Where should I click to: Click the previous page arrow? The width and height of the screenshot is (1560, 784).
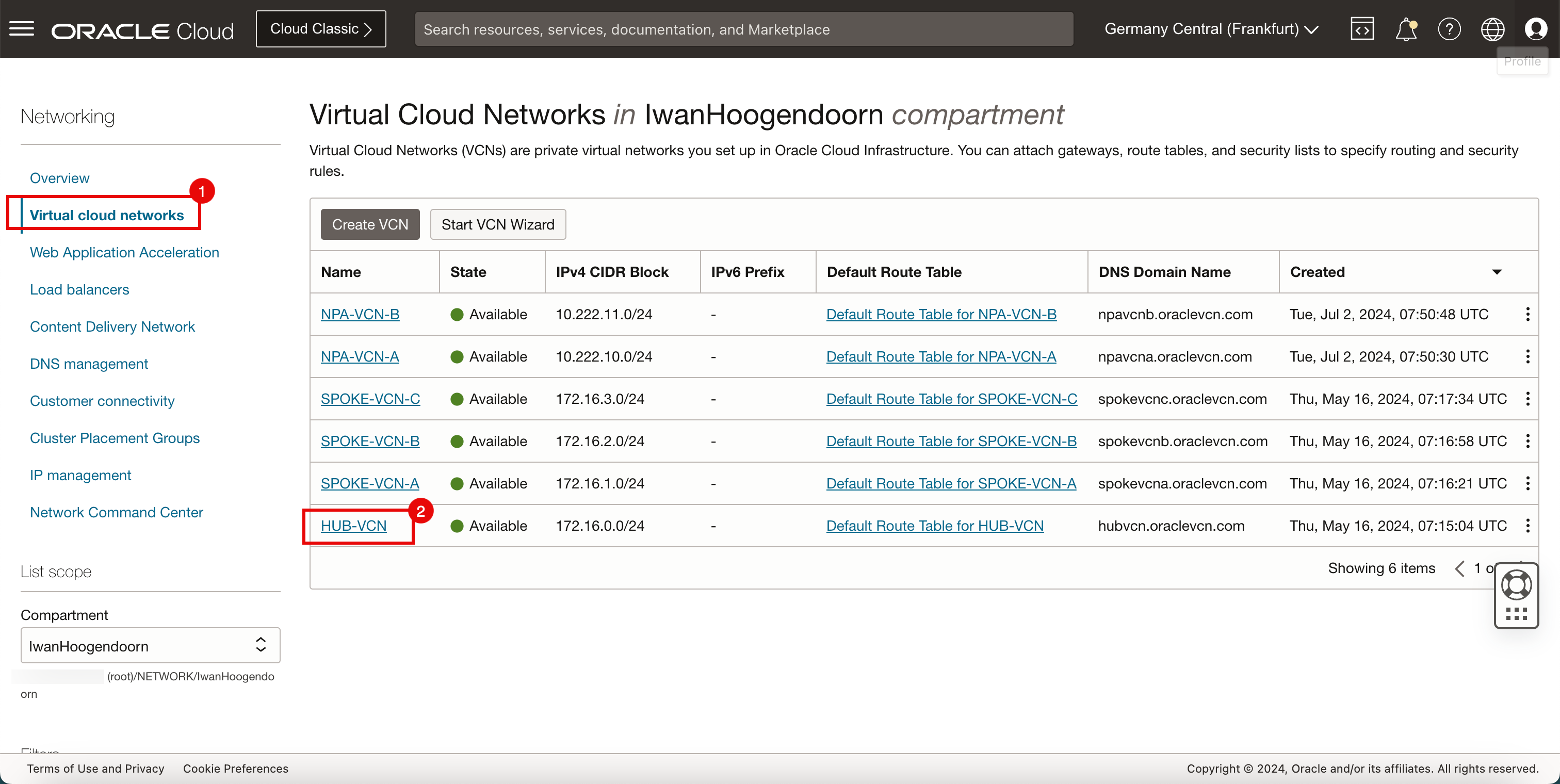click(x=1459, y=568)
